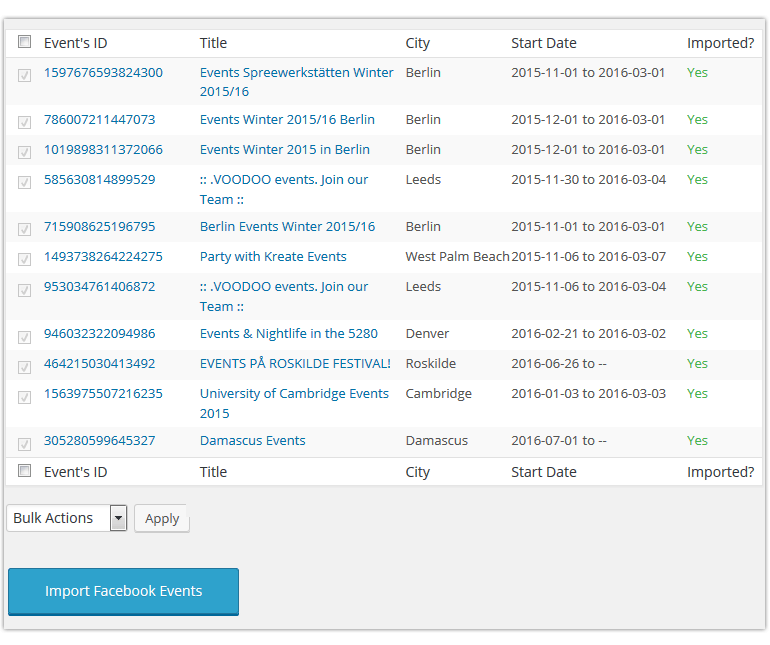Click the West Palm Beach city cell
Screen dimensions: 770x645
[457, 256]
